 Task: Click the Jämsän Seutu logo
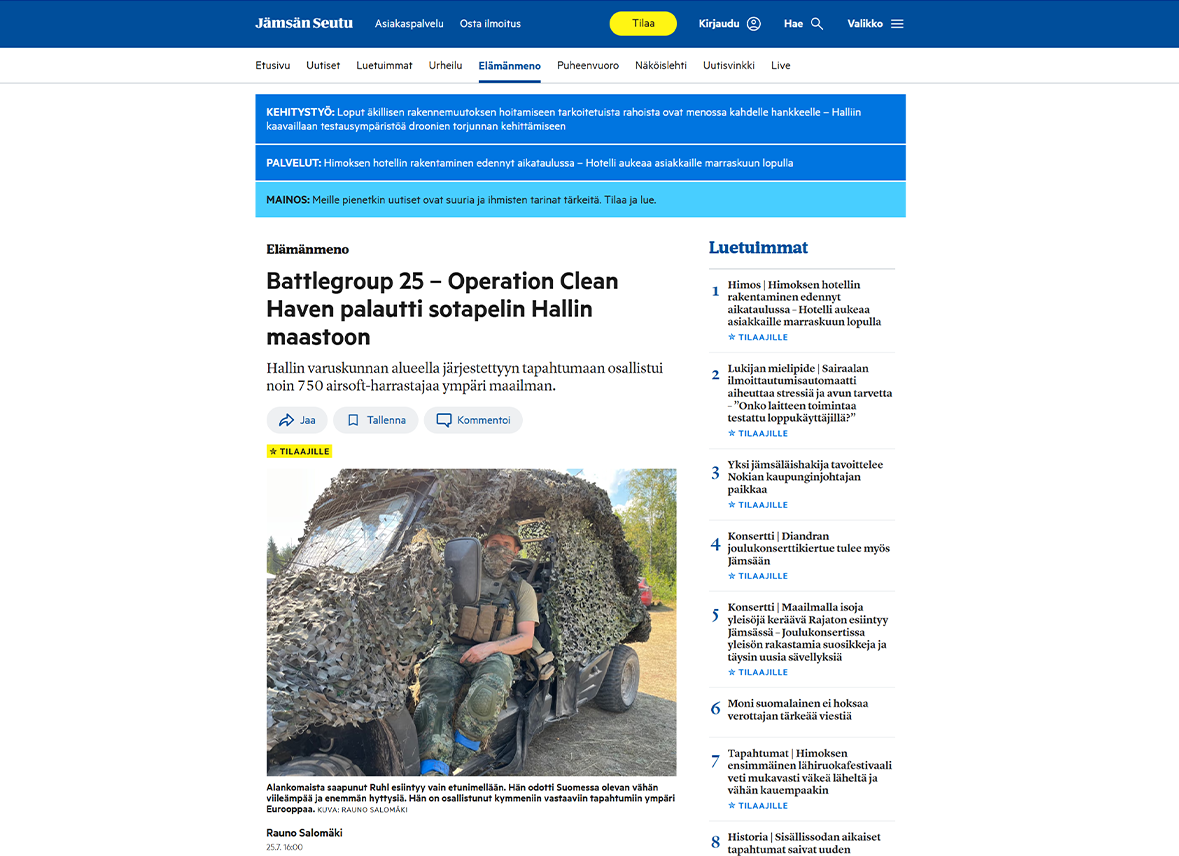click(303, 22)
